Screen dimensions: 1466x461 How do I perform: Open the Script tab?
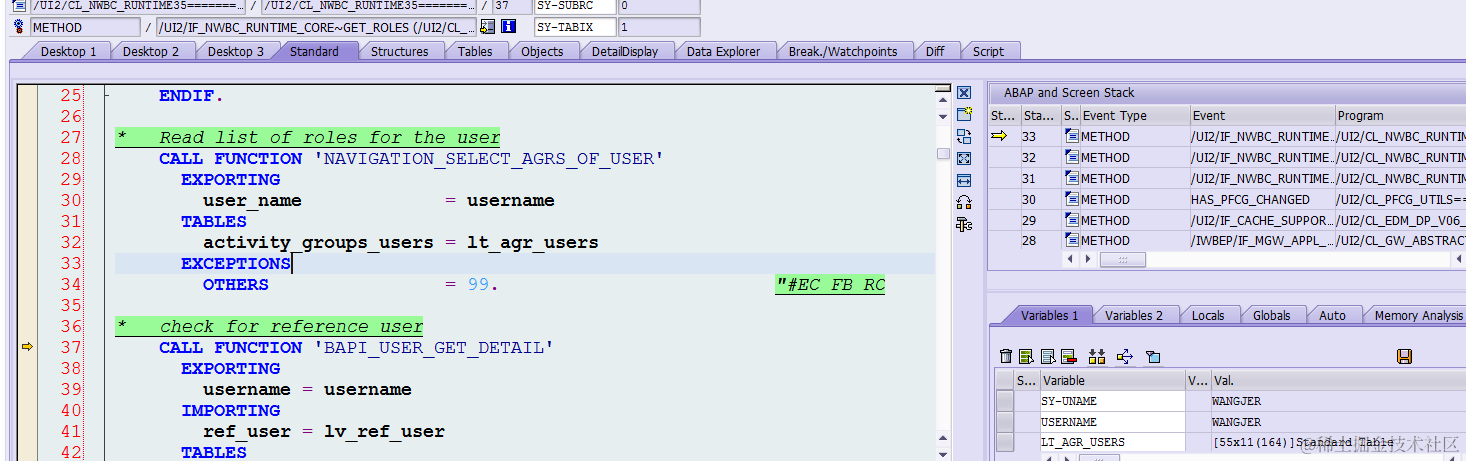click(988, 51)
